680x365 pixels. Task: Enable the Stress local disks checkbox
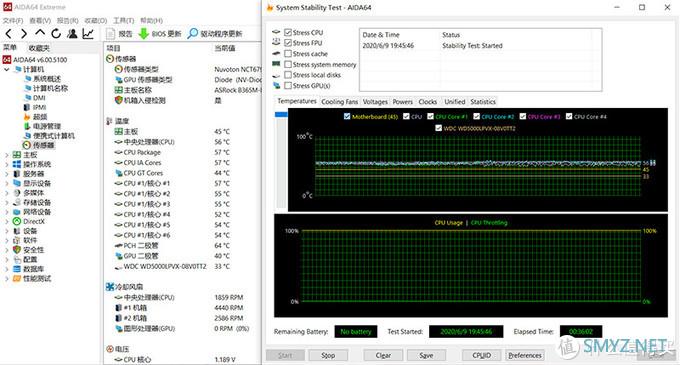click(288, 75)
